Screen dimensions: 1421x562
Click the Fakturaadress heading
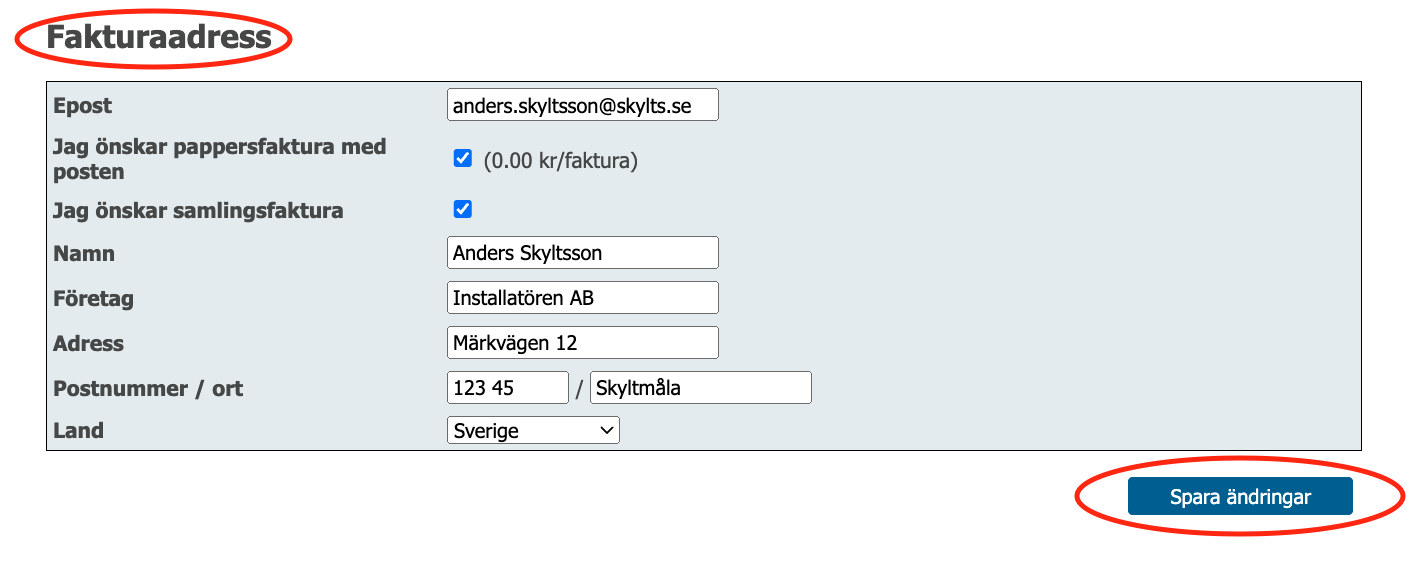159,37
